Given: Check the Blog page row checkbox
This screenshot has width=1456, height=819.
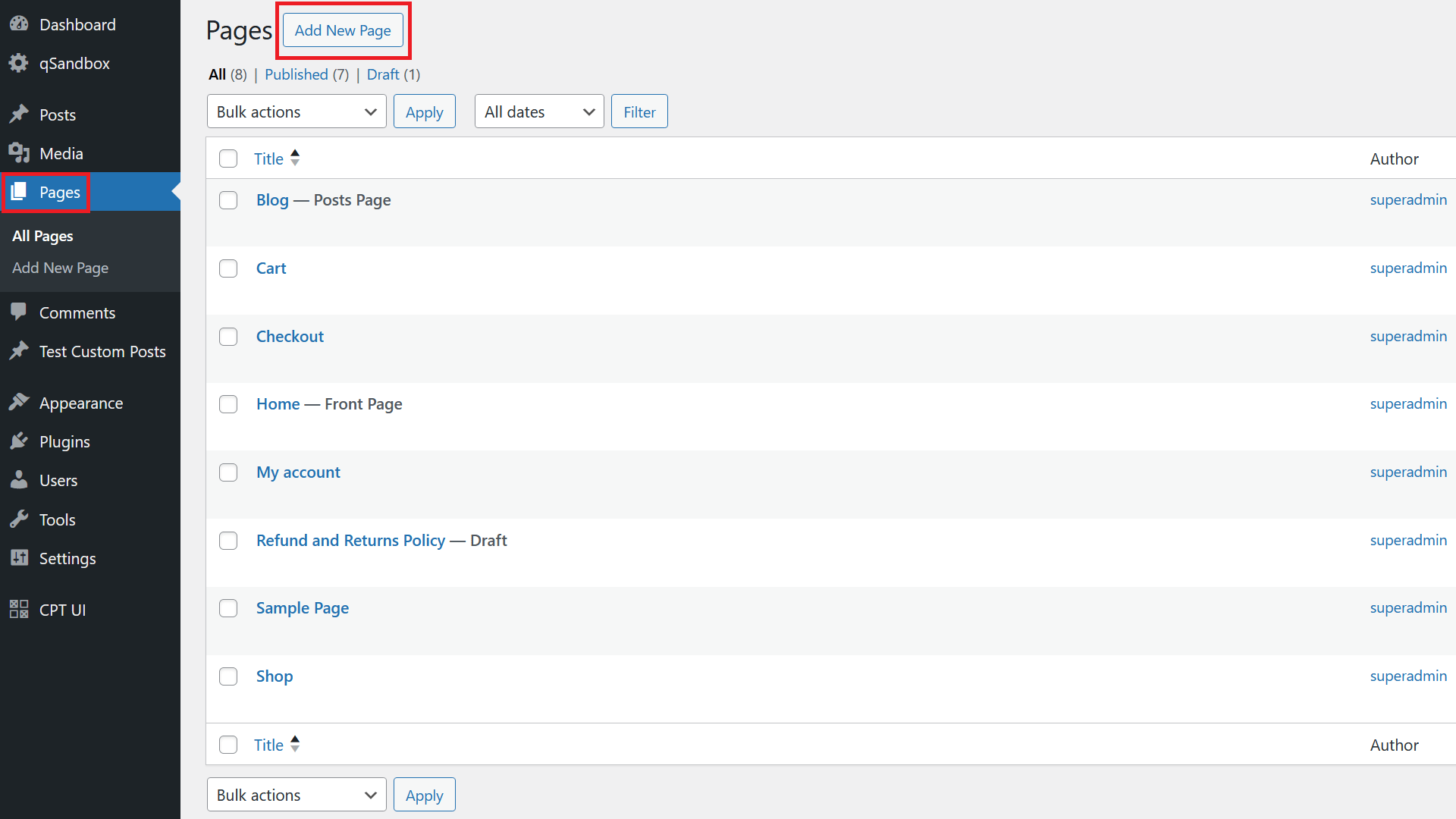Looking at the screenshot, I should tap(228, 200).
